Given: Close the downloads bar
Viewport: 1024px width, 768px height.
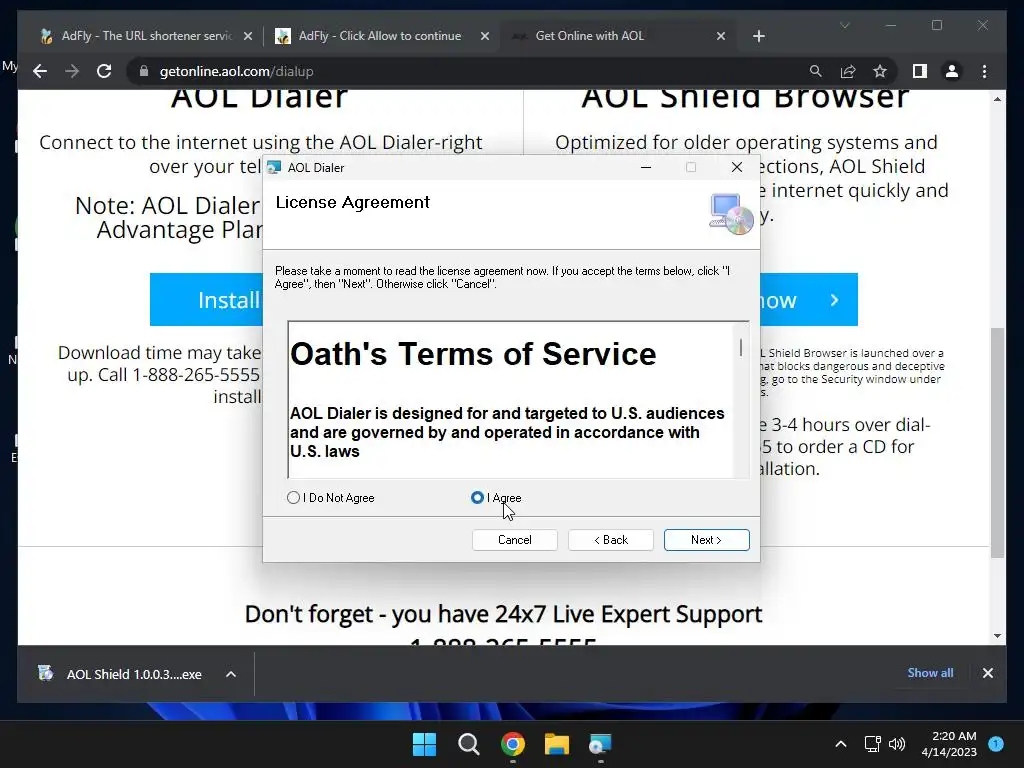Looking at the screenshot, I should click(x=987, y=673).
